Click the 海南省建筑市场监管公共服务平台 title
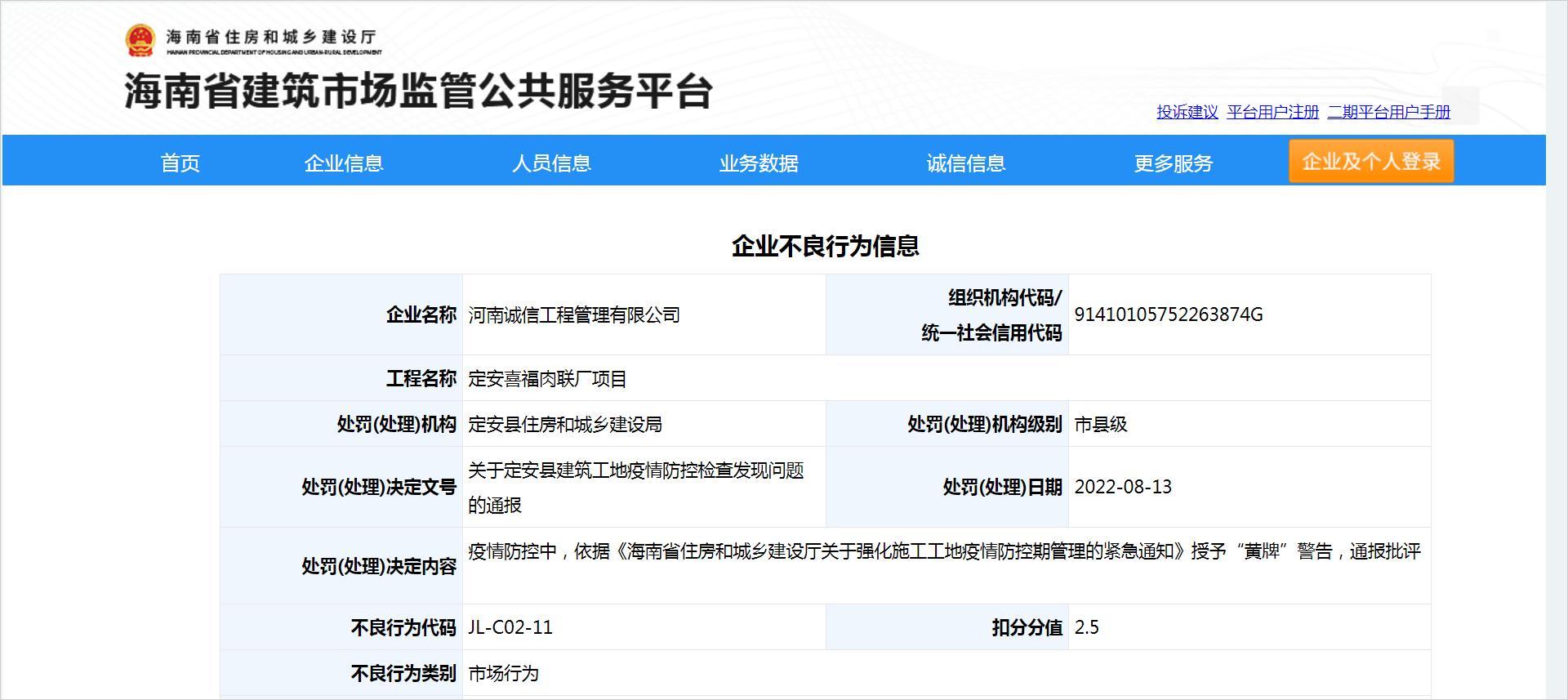The width and height of the screenshot is (1568, 700). 419,91
